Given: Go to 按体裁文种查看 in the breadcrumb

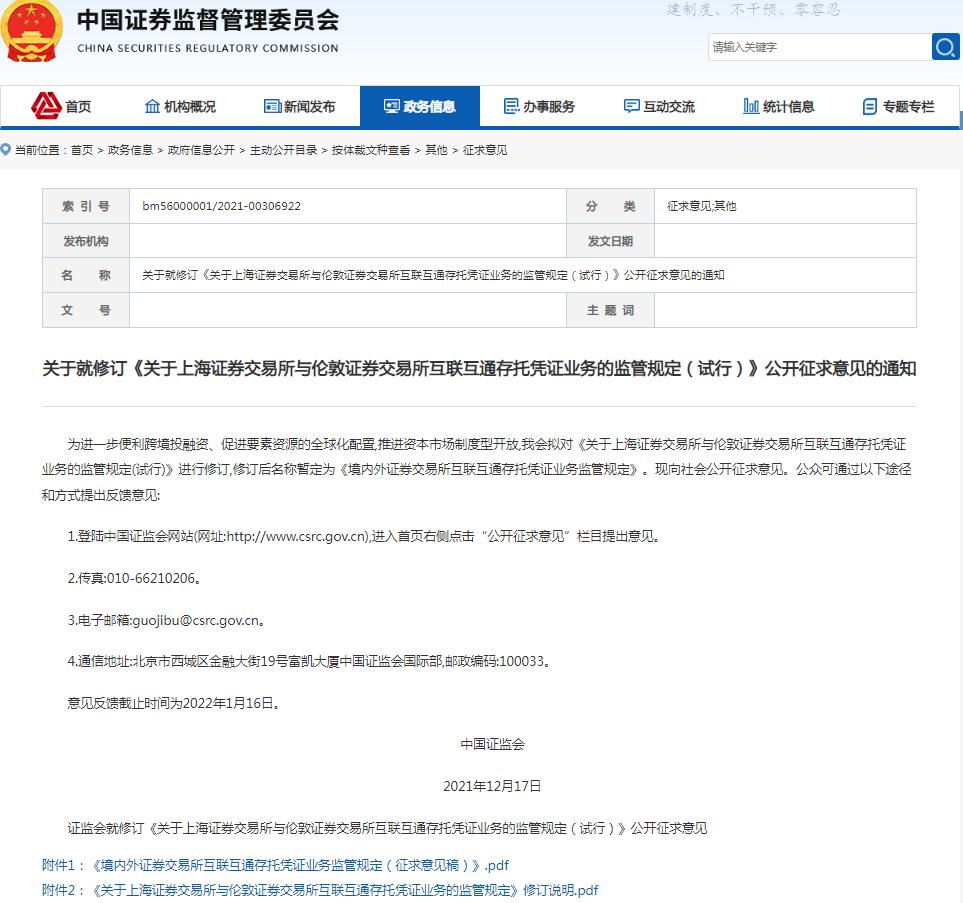Looking at the screenshot, I should 371,150.
